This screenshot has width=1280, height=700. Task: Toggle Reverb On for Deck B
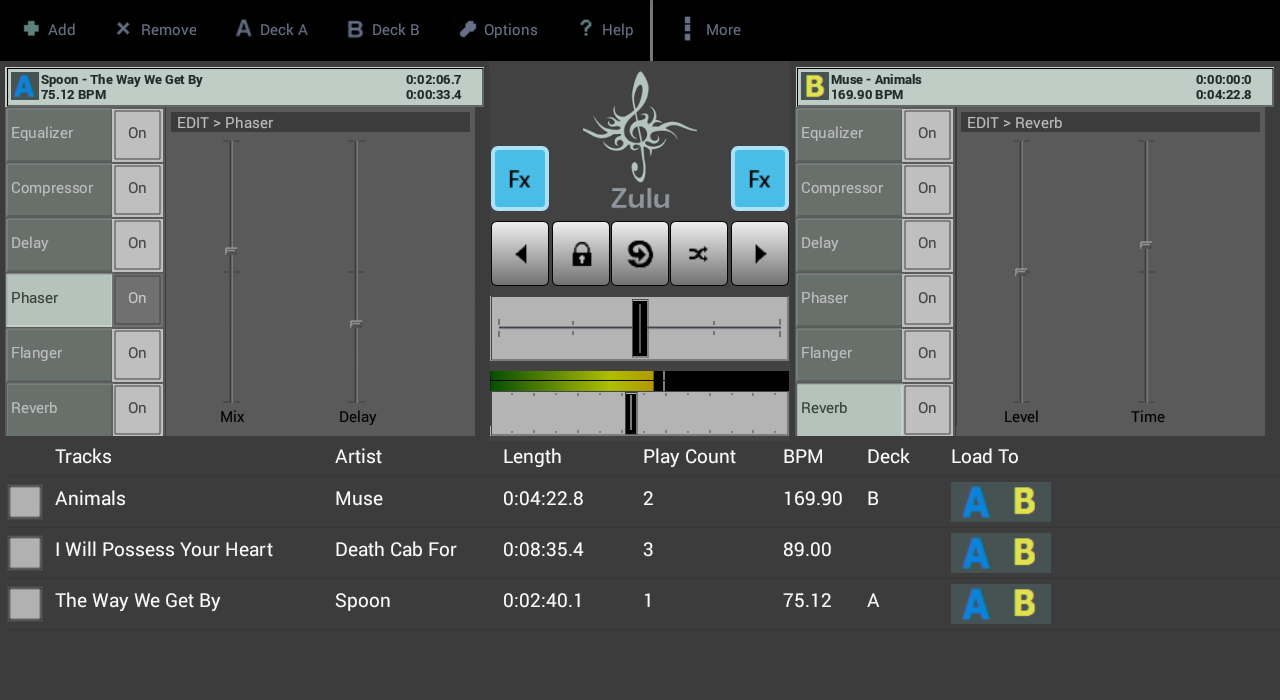(926, 409)
